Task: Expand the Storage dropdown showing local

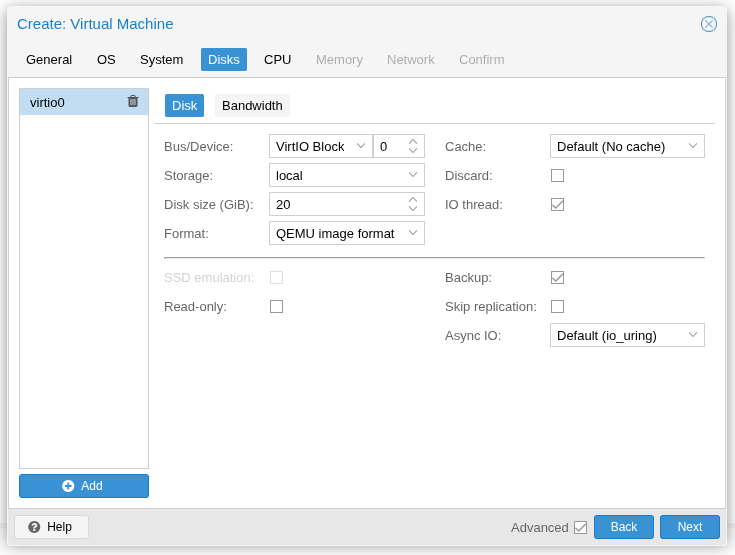Action: coord(346,176)
